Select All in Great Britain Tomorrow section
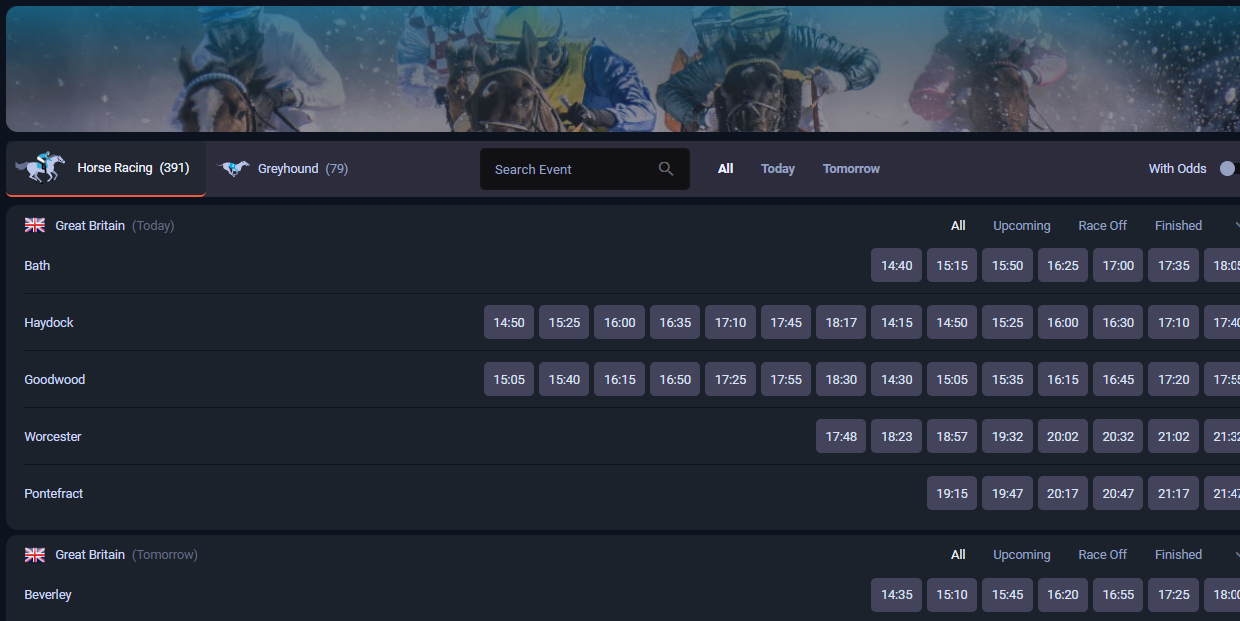Viewport: 1240px width, 621px height. click(958, 554)
